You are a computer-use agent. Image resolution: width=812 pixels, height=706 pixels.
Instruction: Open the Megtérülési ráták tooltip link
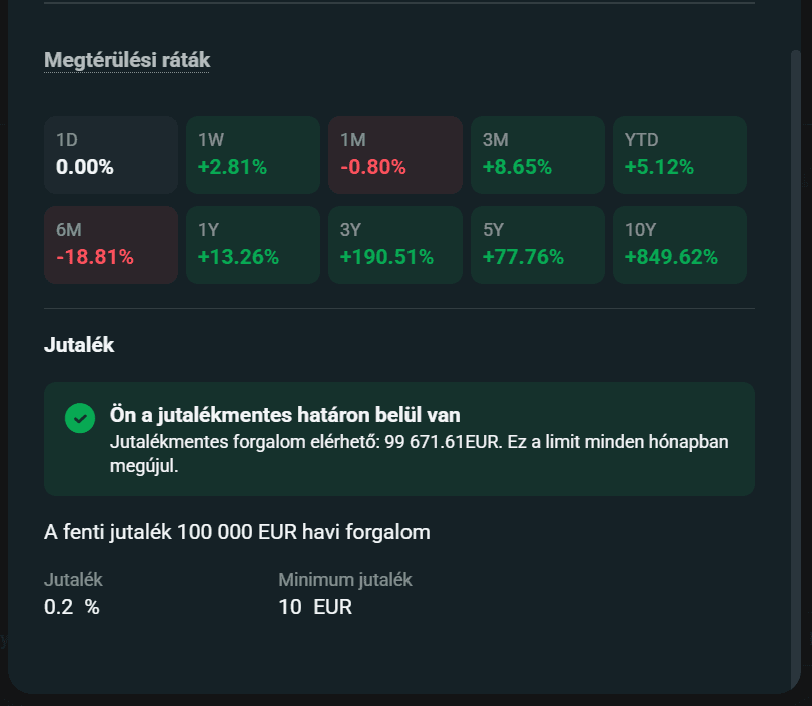126,60
